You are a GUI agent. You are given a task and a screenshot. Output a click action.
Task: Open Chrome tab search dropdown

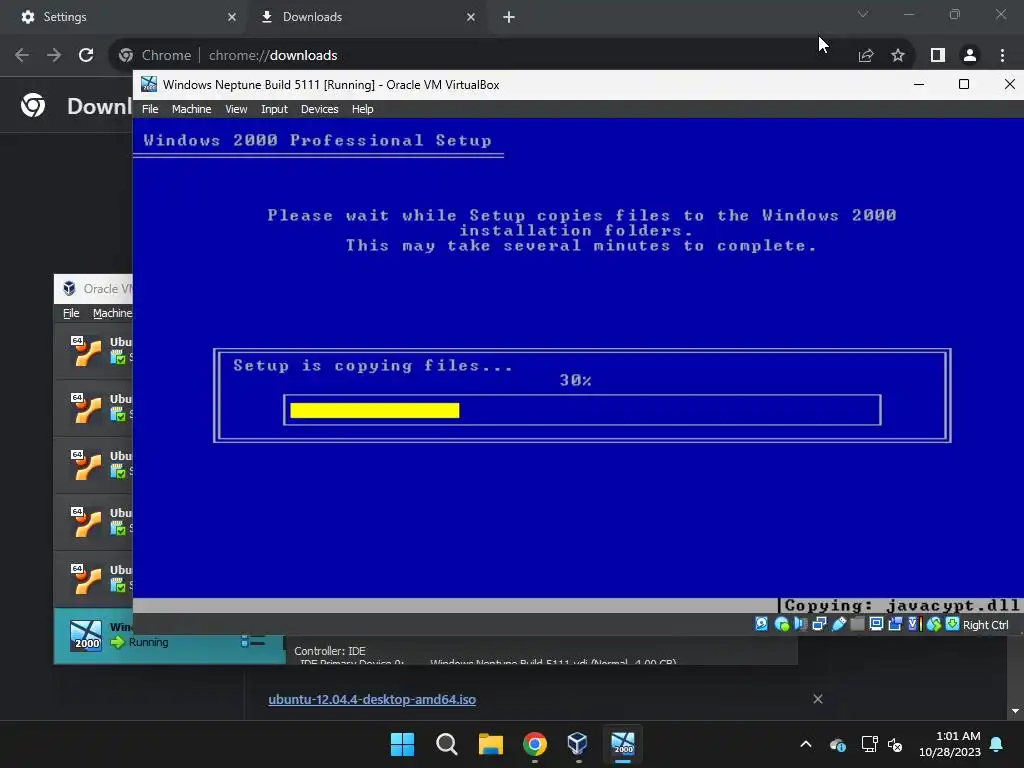click(x=863, y=14)
